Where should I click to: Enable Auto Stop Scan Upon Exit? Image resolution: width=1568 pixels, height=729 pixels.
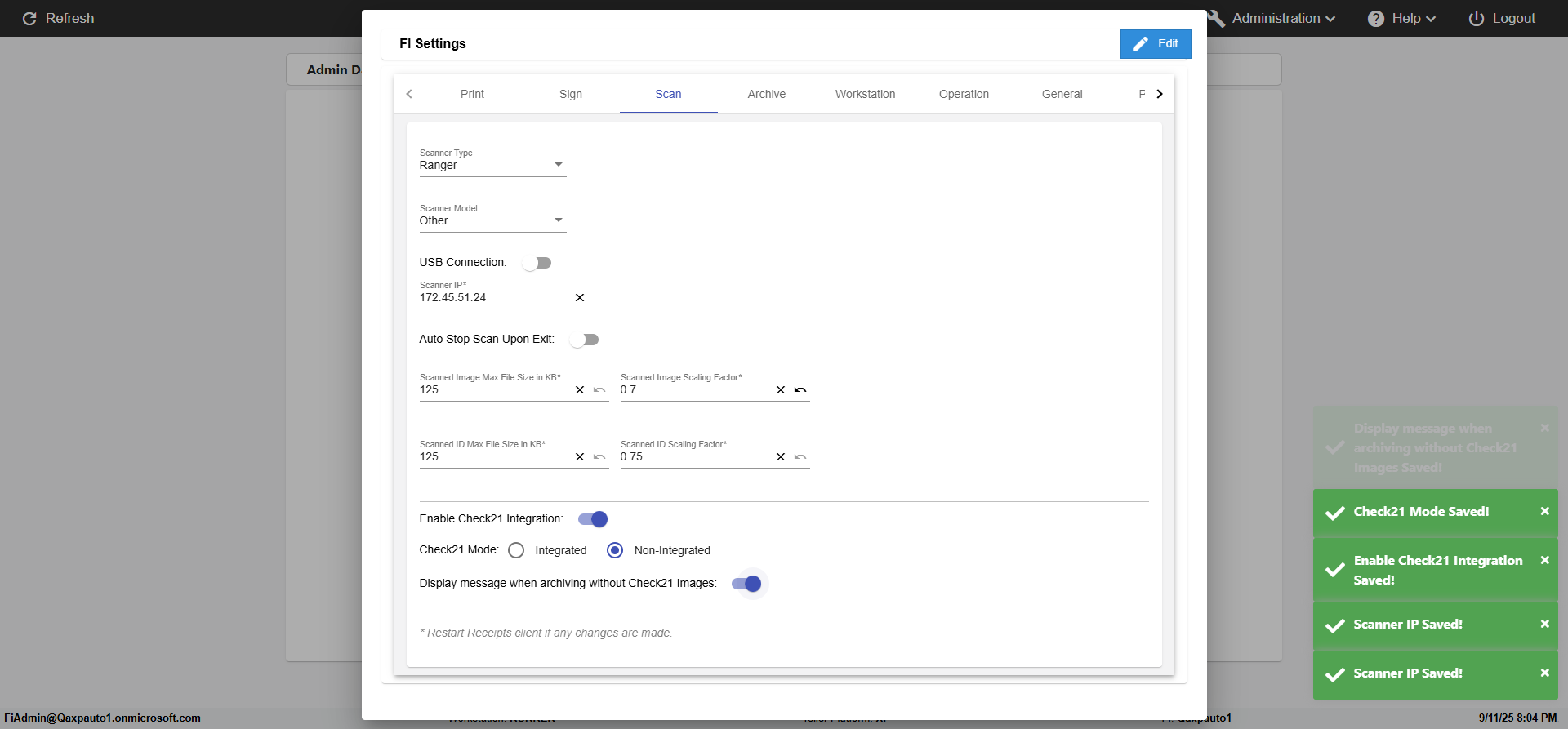(585, 340)
